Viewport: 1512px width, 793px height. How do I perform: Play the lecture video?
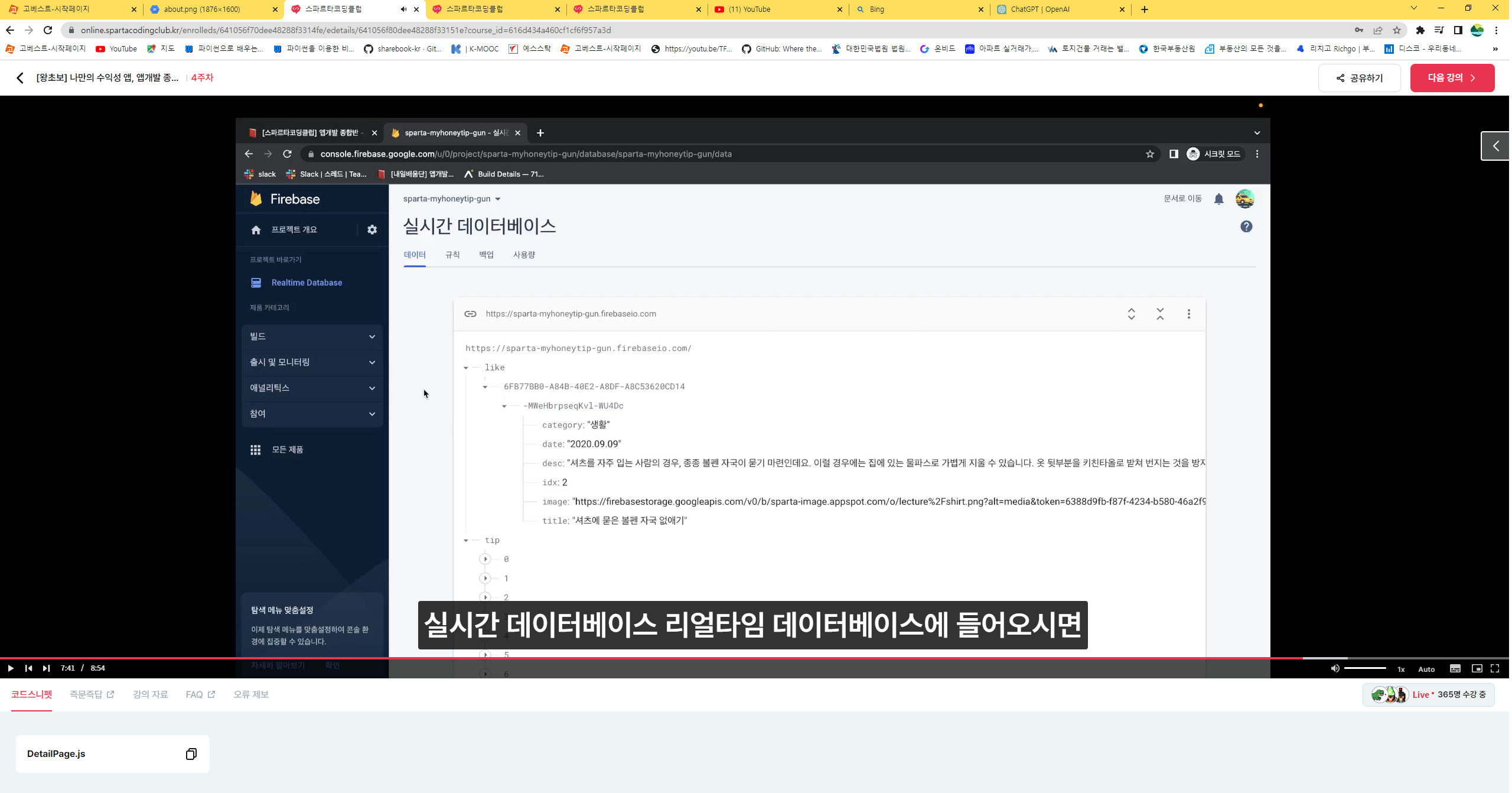11,669
